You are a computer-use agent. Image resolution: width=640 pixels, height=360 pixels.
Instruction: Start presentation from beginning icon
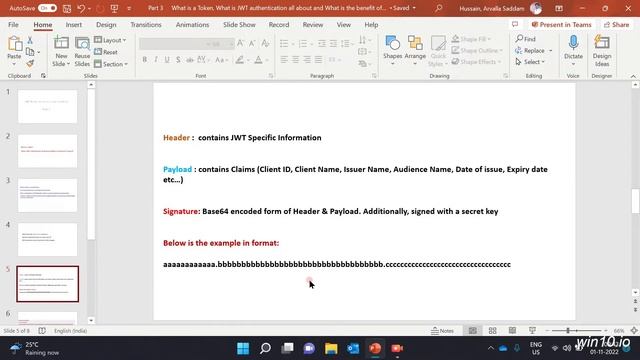click(114, 8)
